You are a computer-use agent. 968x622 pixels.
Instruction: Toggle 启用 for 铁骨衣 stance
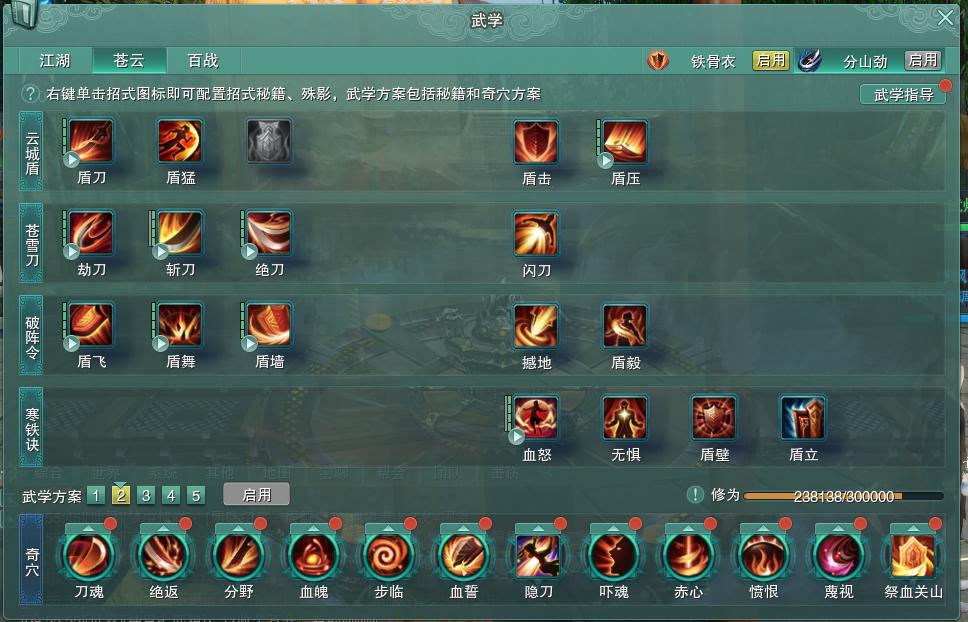pos(770,60)
